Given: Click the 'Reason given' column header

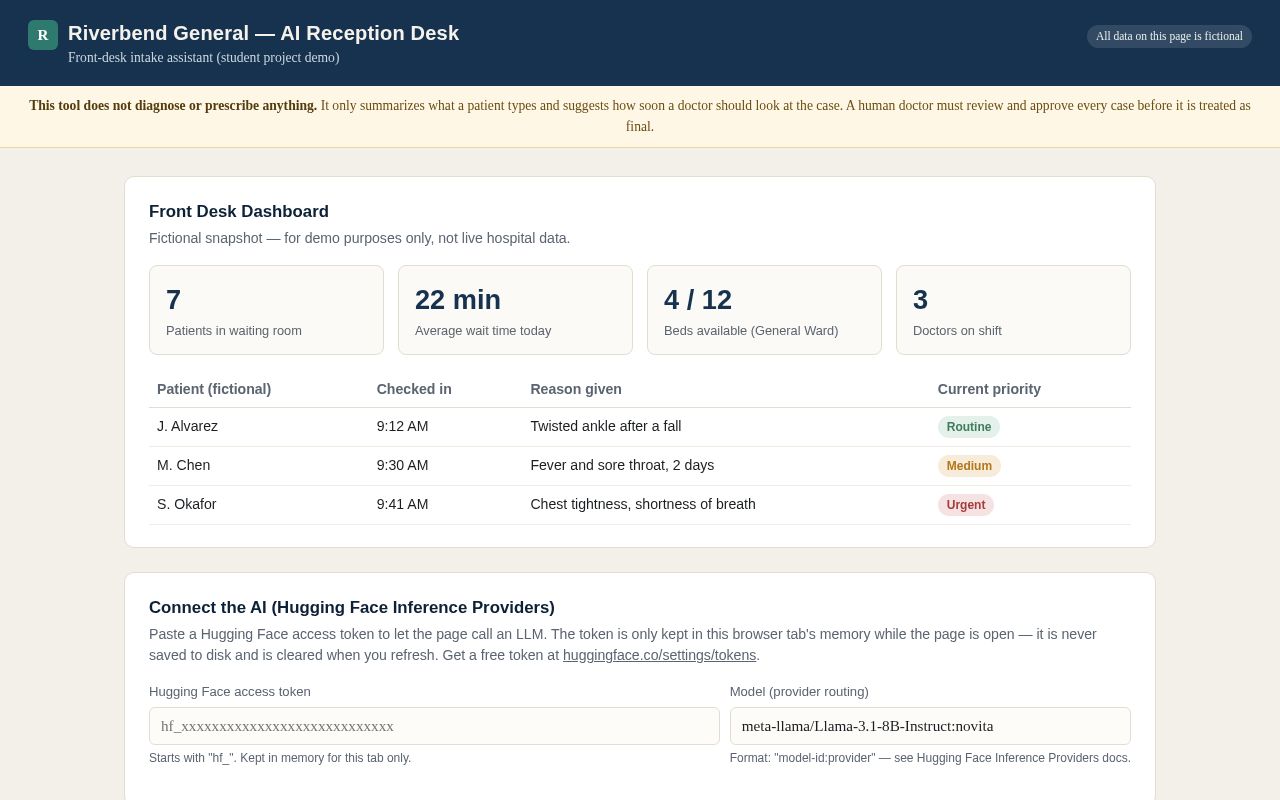Looking at the screenshot, I should (576, 389).
